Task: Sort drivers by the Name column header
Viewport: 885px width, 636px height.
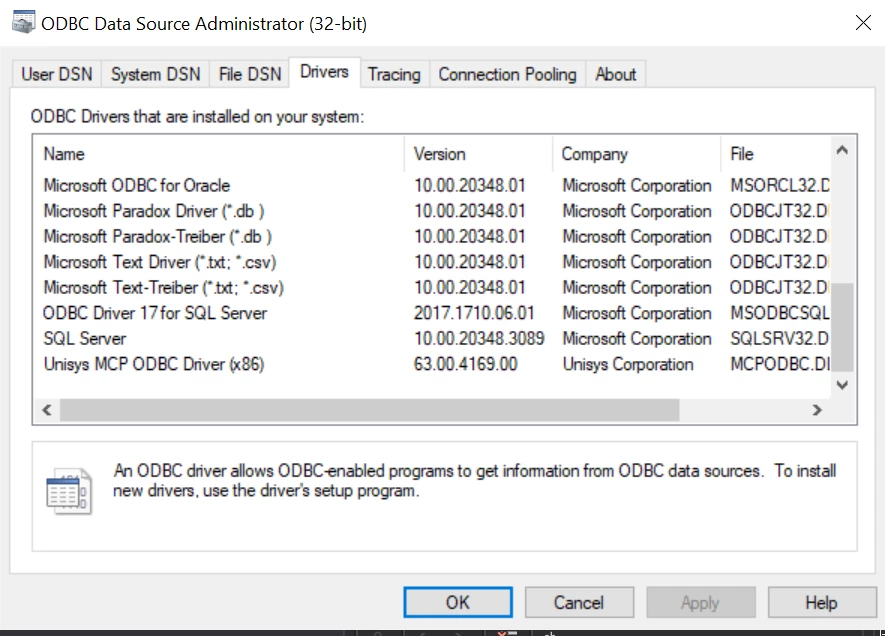Action: point(218,153)
